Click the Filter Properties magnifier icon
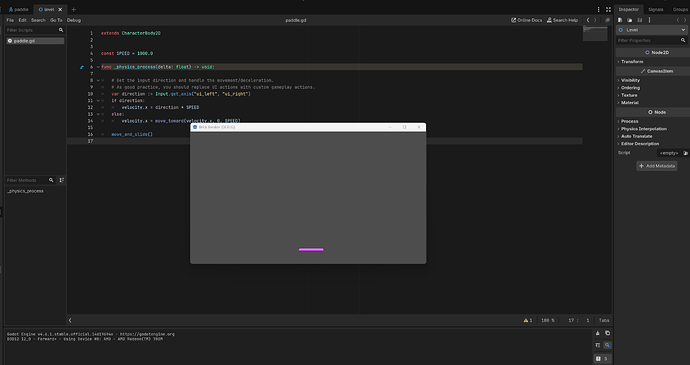Viewport: 690px width, 365px height. pos(683,41)
